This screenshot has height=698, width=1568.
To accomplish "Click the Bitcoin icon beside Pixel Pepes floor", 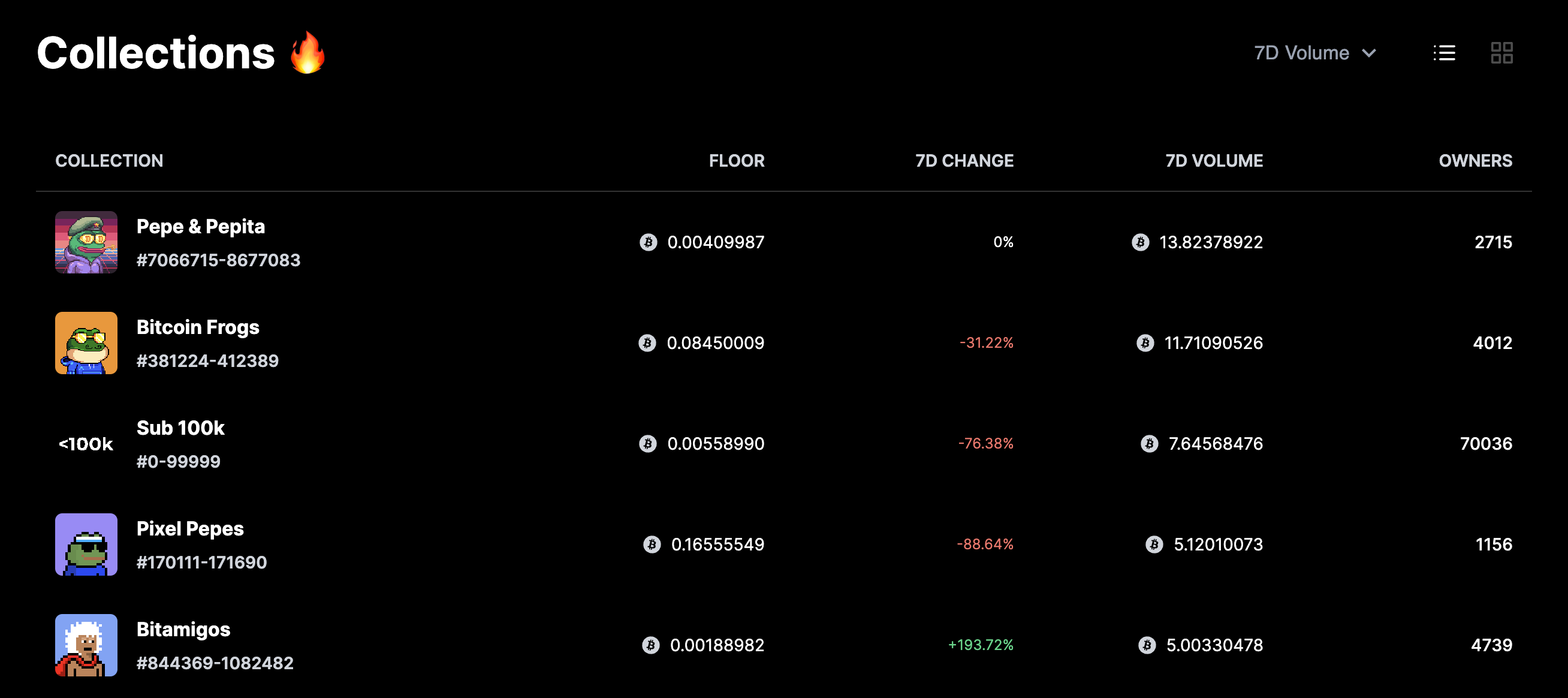I will pyautogui.click(x=652, y=544).
